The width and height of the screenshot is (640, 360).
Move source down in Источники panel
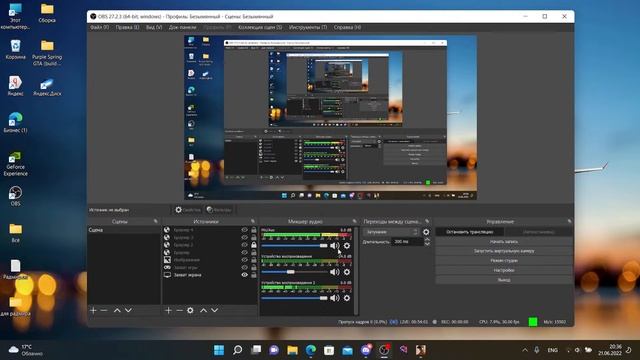[x=214, y=311]
